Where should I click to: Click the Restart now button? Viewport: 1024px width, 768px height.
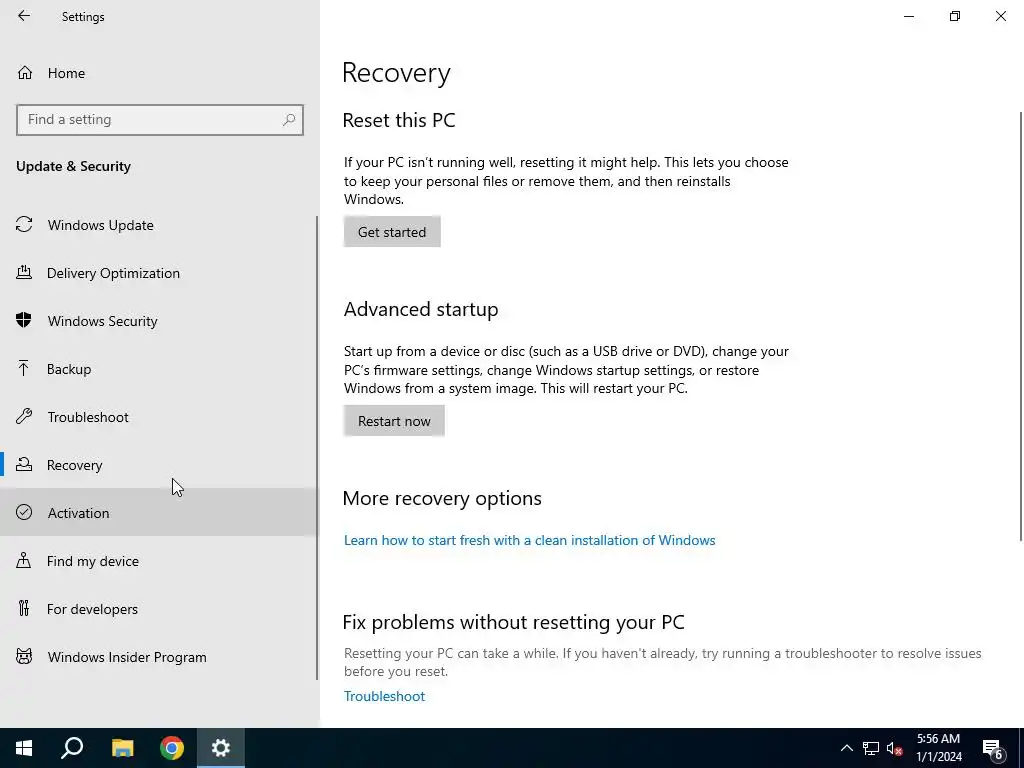click(394, 421)
